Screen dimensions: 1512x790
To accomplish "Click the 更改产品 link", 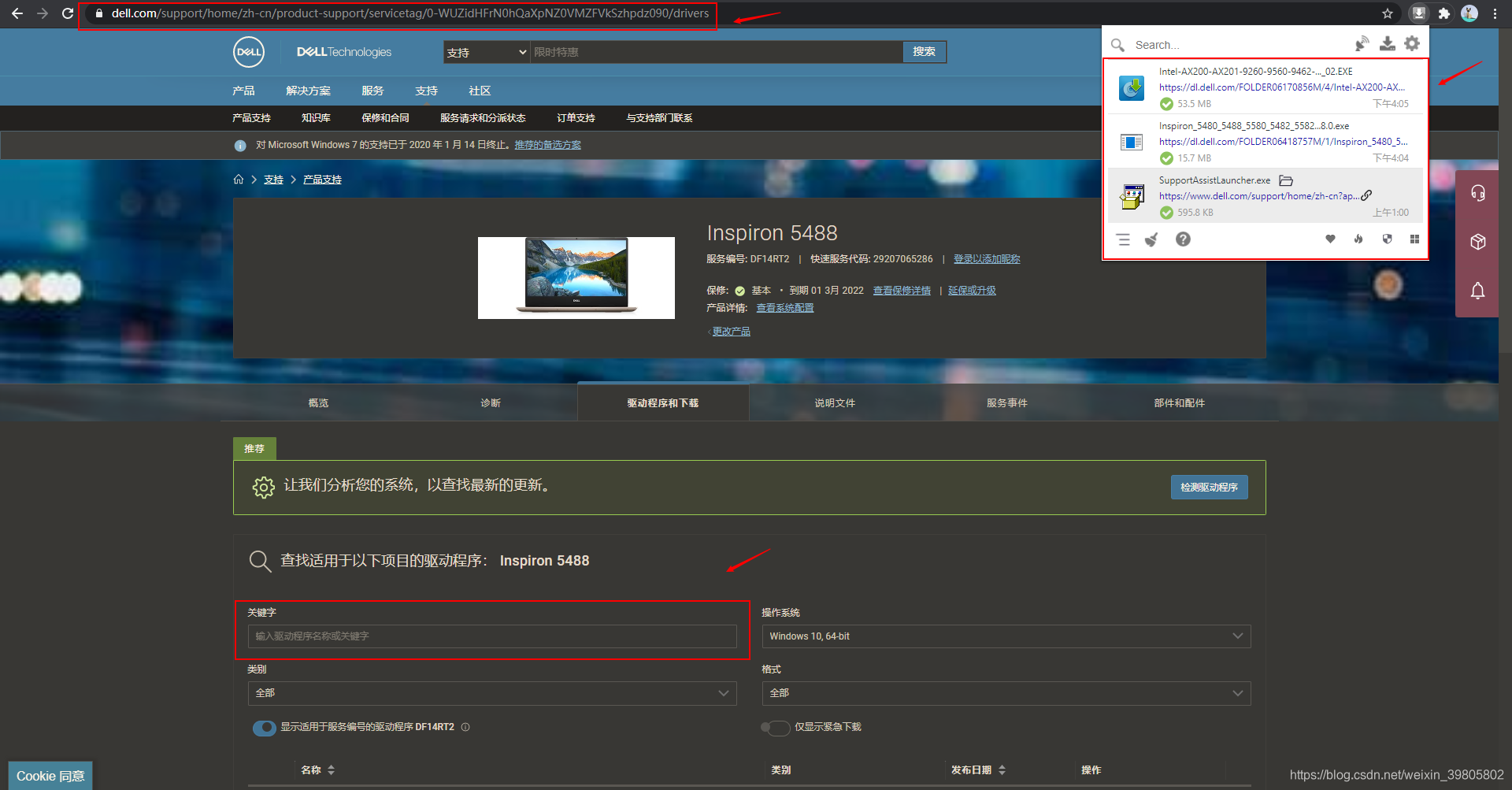I will coord(731,332).
